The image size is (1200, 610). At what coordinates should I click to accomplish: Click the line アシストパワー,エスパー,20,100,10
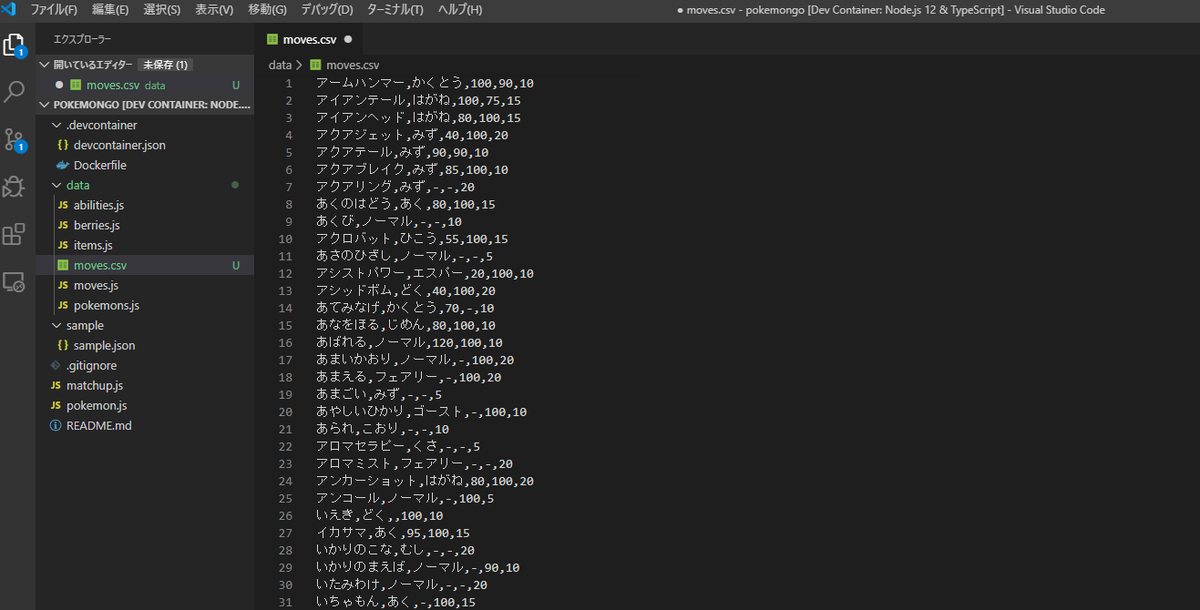[425, 273]
